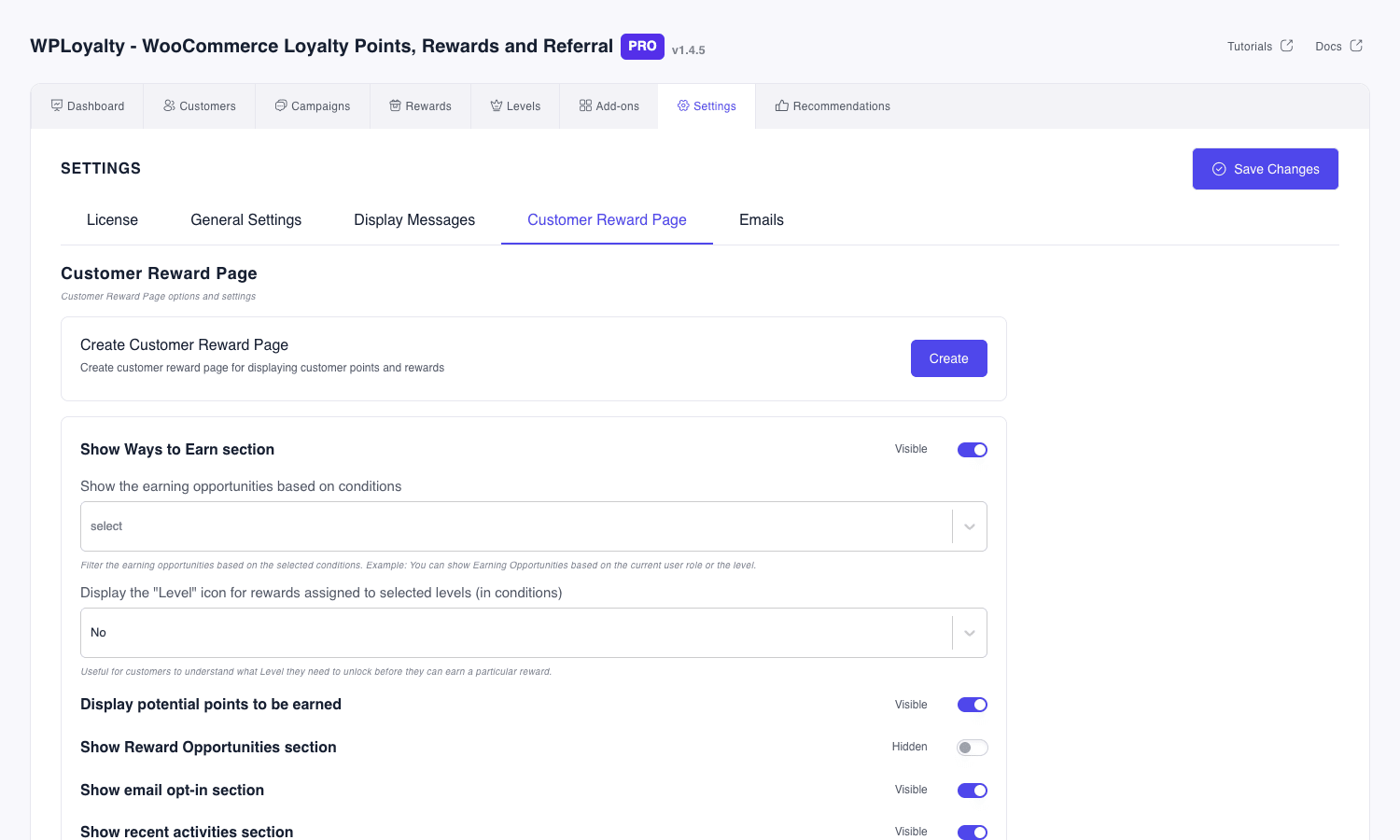This screenshot has width=1400, height=840.
Task: Open the Docs link
Action: [1339, 46]
